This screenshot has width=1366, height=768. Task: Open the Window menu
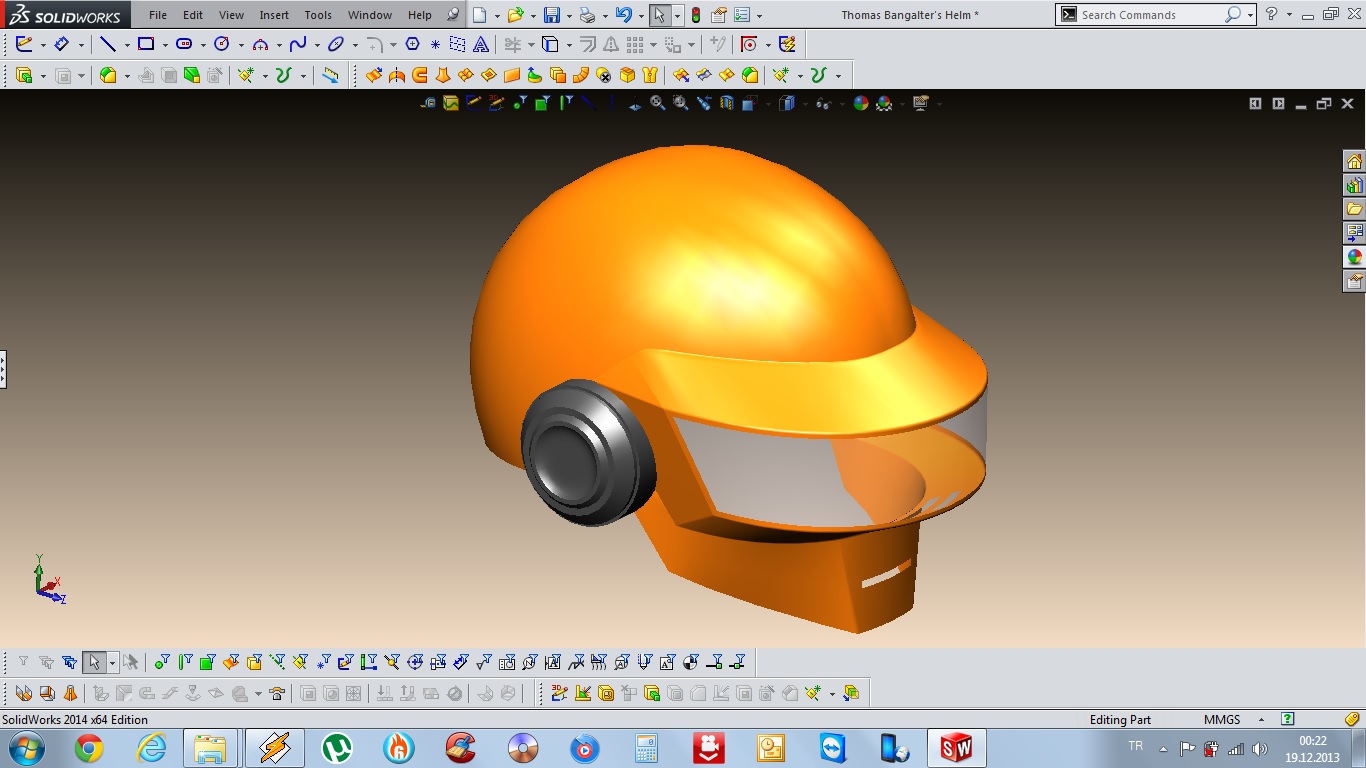(x=370, y=15)
